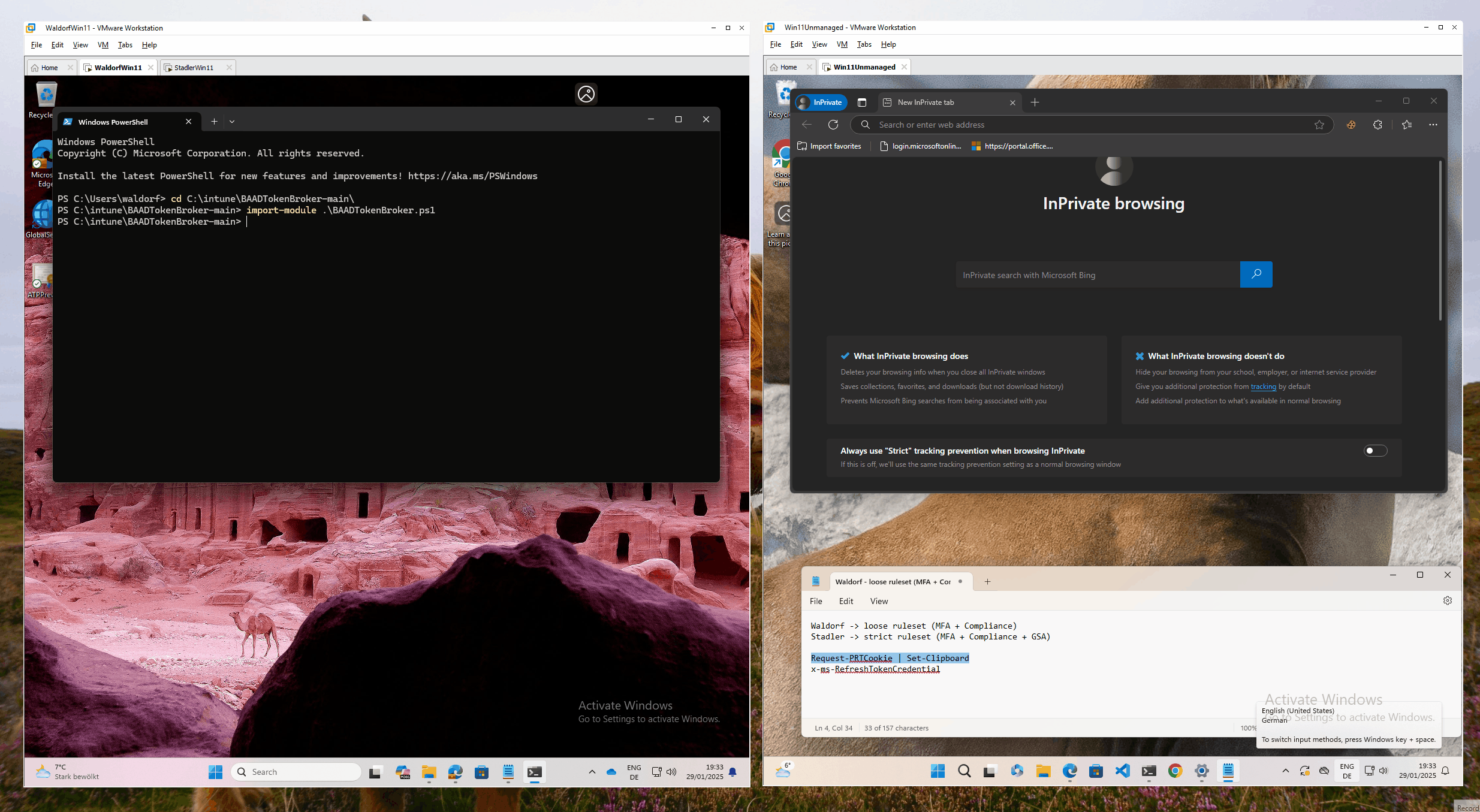The height and width of the screenshot is (812, 1480).
Task: Click the Edge page vertical scrollbar
Action: [x=1440, y=240]
